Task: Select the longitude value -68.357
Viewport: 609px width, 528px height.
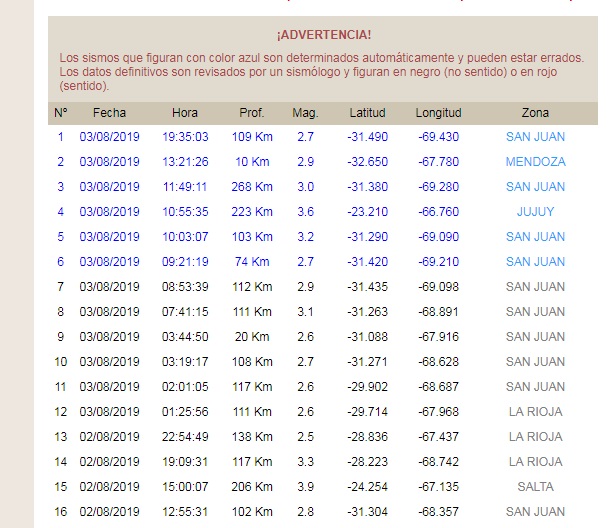Action: click(438, 512)
